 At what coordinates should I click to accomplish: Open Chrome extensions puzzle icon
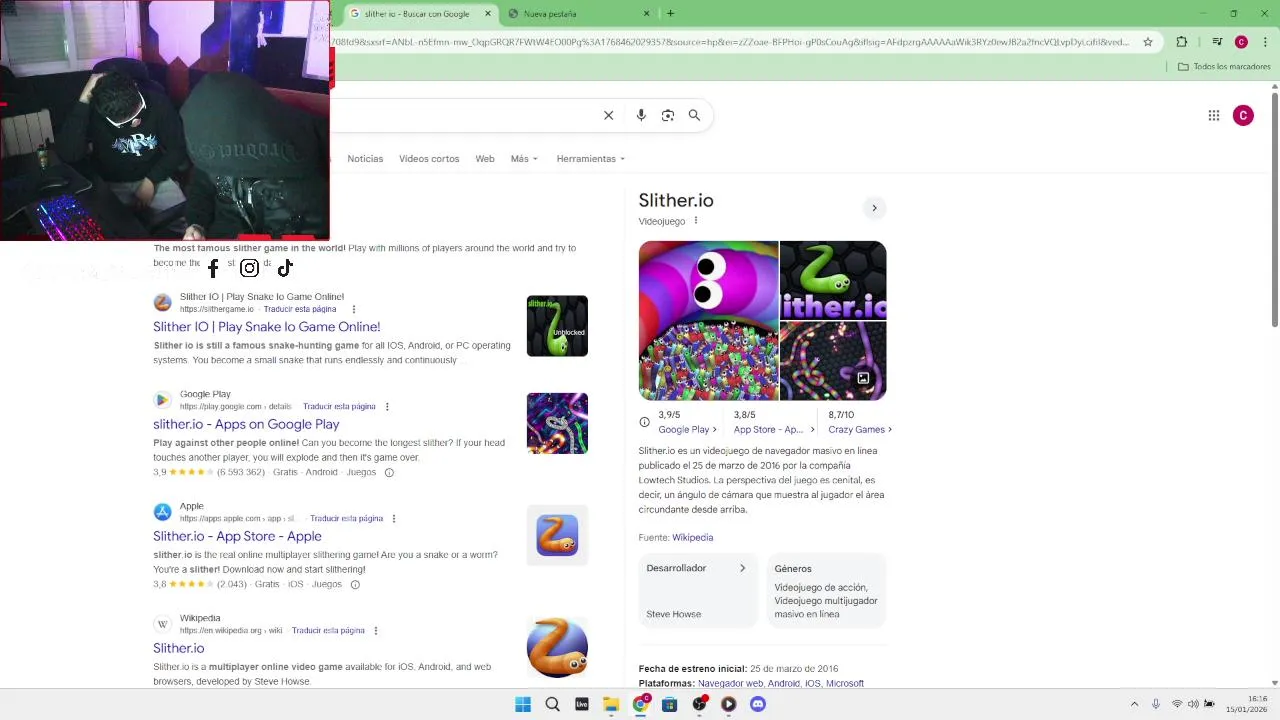[x=1182, y=42]
